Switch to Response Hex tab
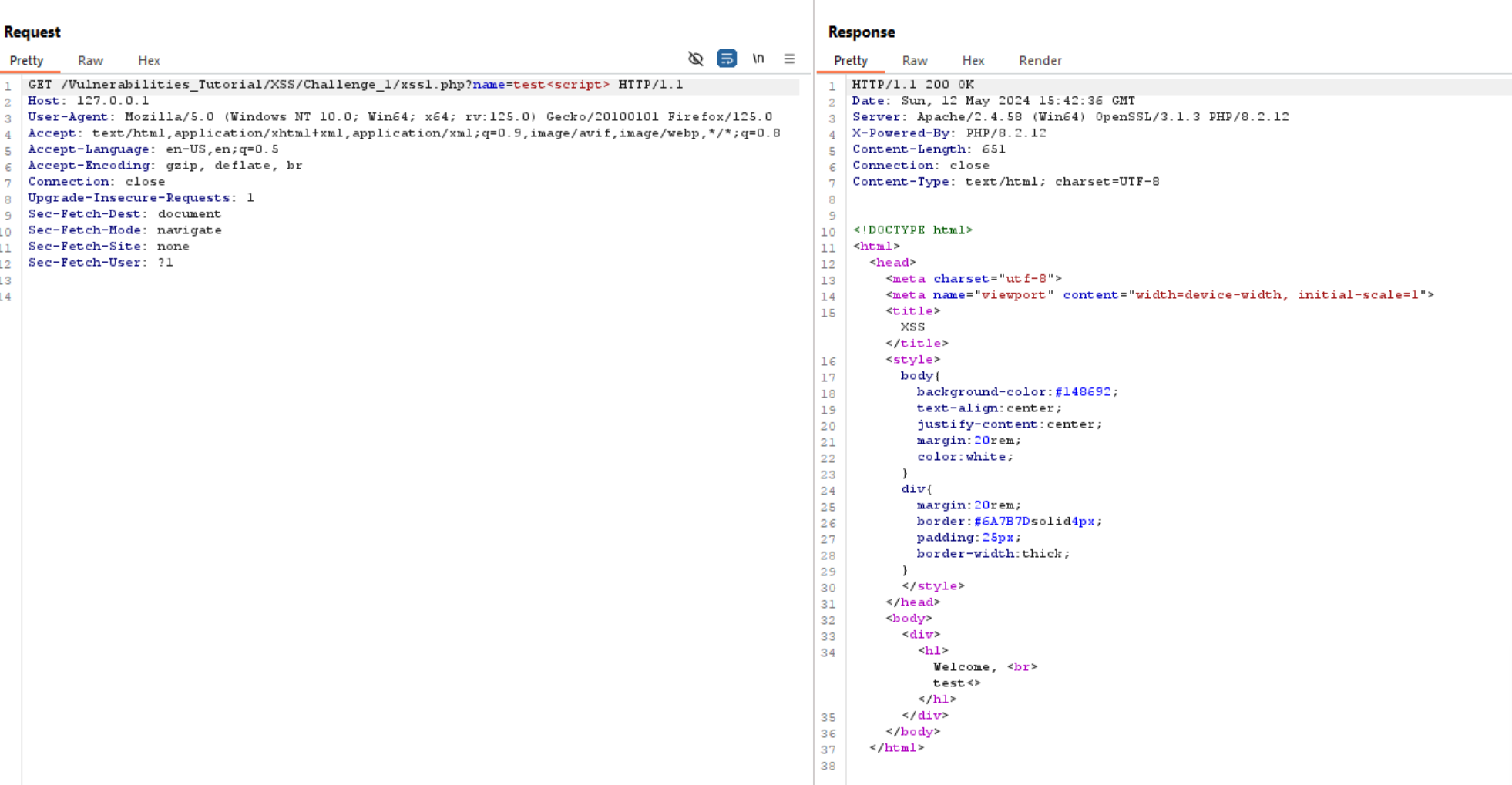The image size is (1512, 785). [973, 61]
